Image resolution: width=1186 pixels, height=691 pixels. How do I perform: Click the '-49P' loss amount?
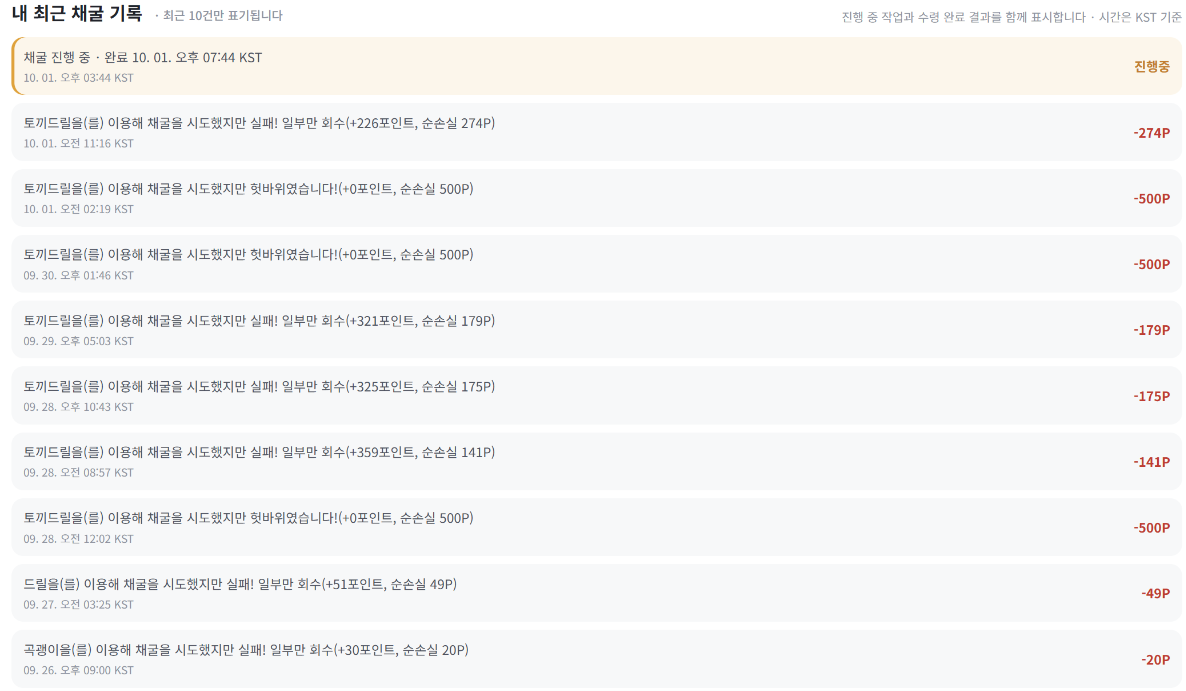click(x=1155, y=593)
